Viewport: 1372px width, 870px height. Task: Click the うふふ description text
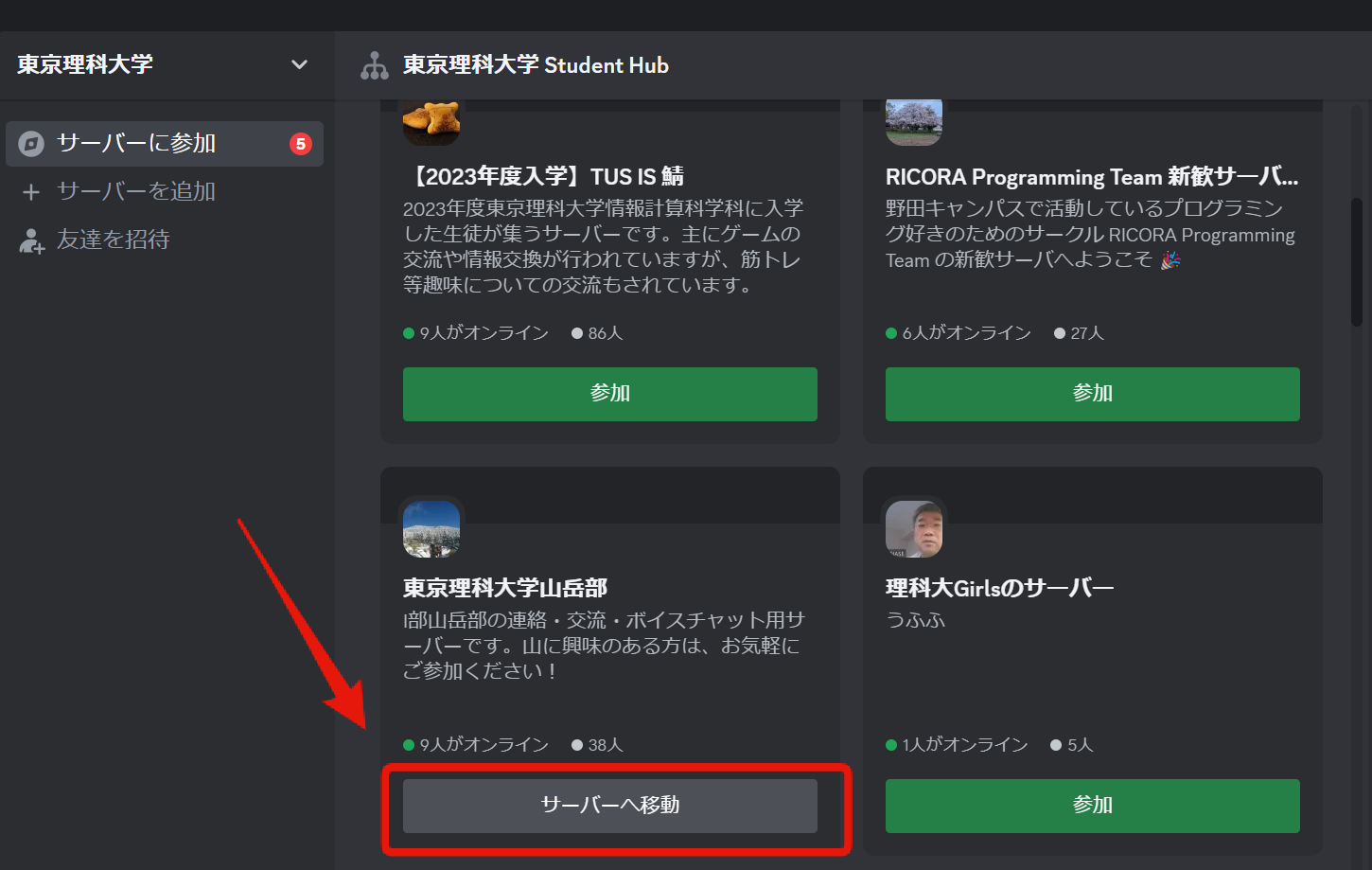tap(915, 621)
